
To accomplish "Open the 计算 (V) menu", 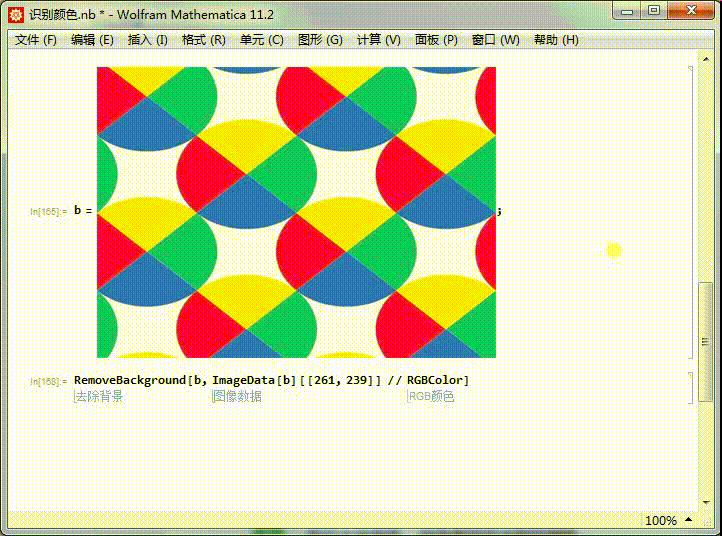I will click(x=378, y=40).
